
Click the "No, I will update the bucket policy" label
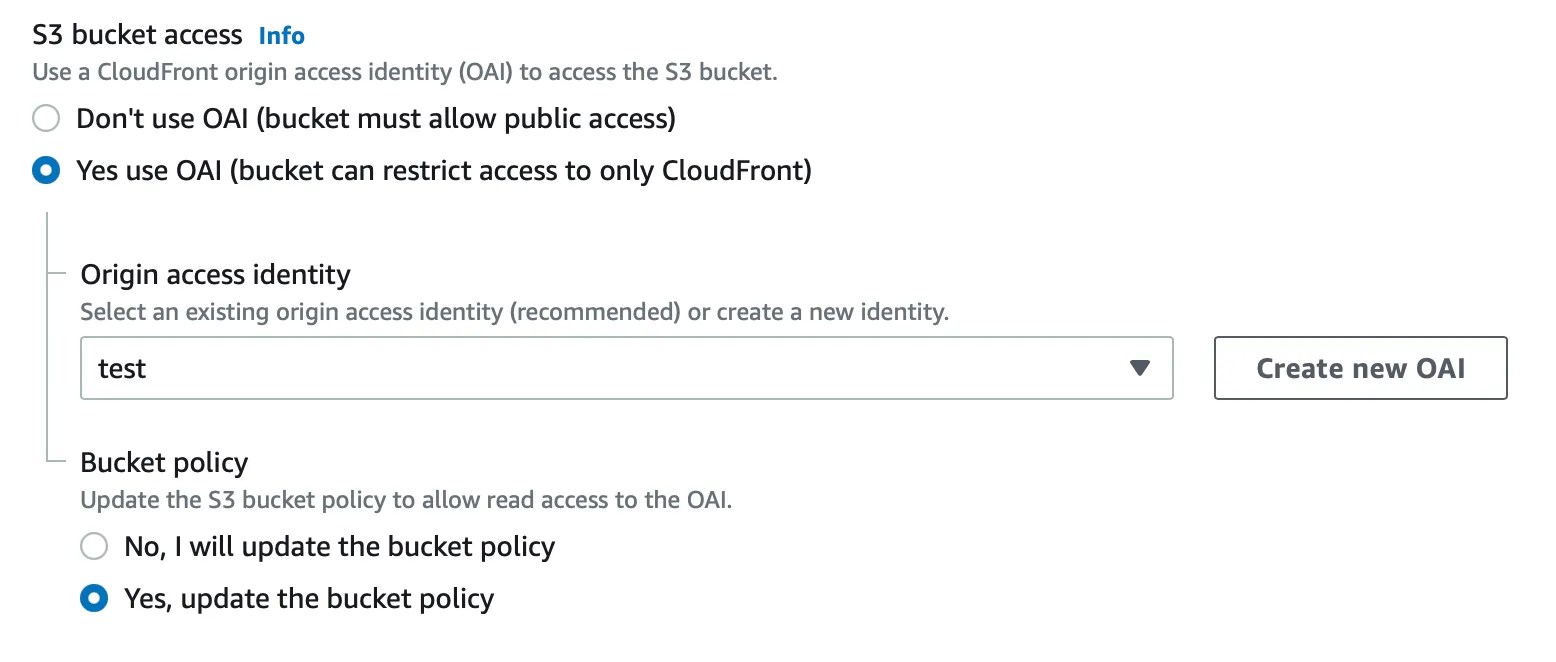(x=339, y=547)
